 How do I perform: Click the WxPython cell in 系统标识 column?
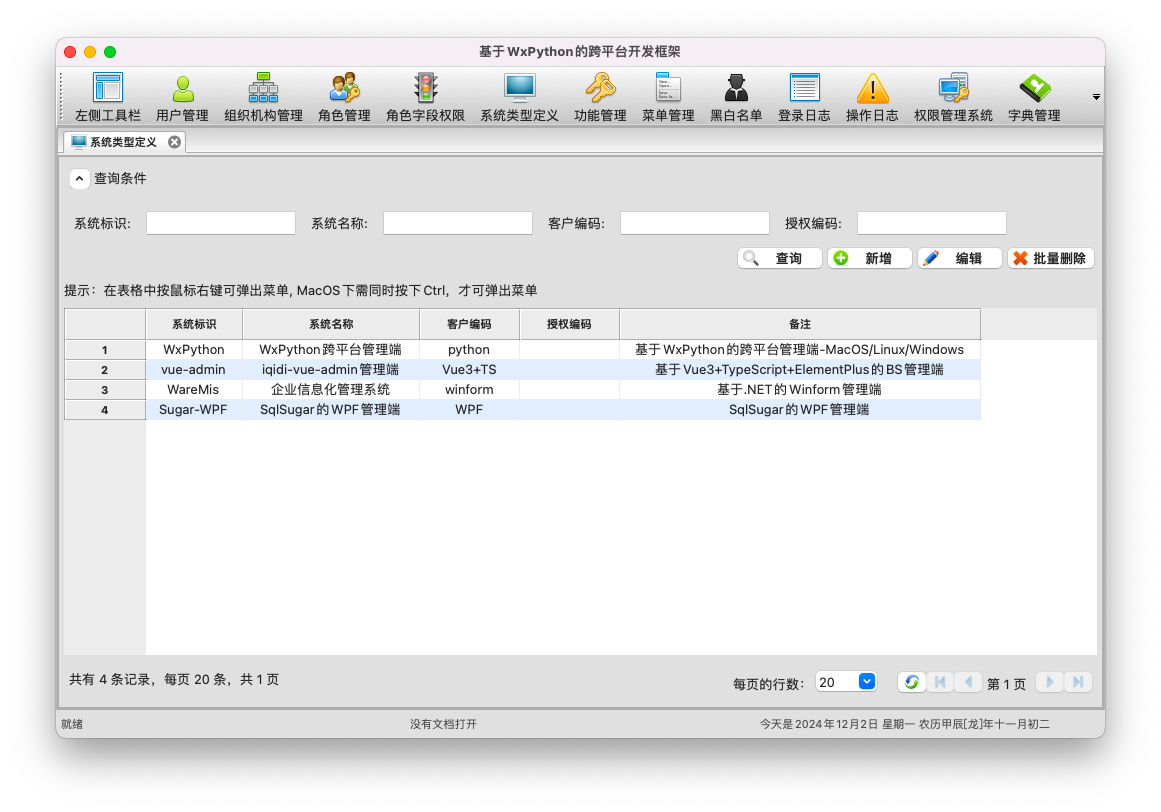(x=194, y=349)
